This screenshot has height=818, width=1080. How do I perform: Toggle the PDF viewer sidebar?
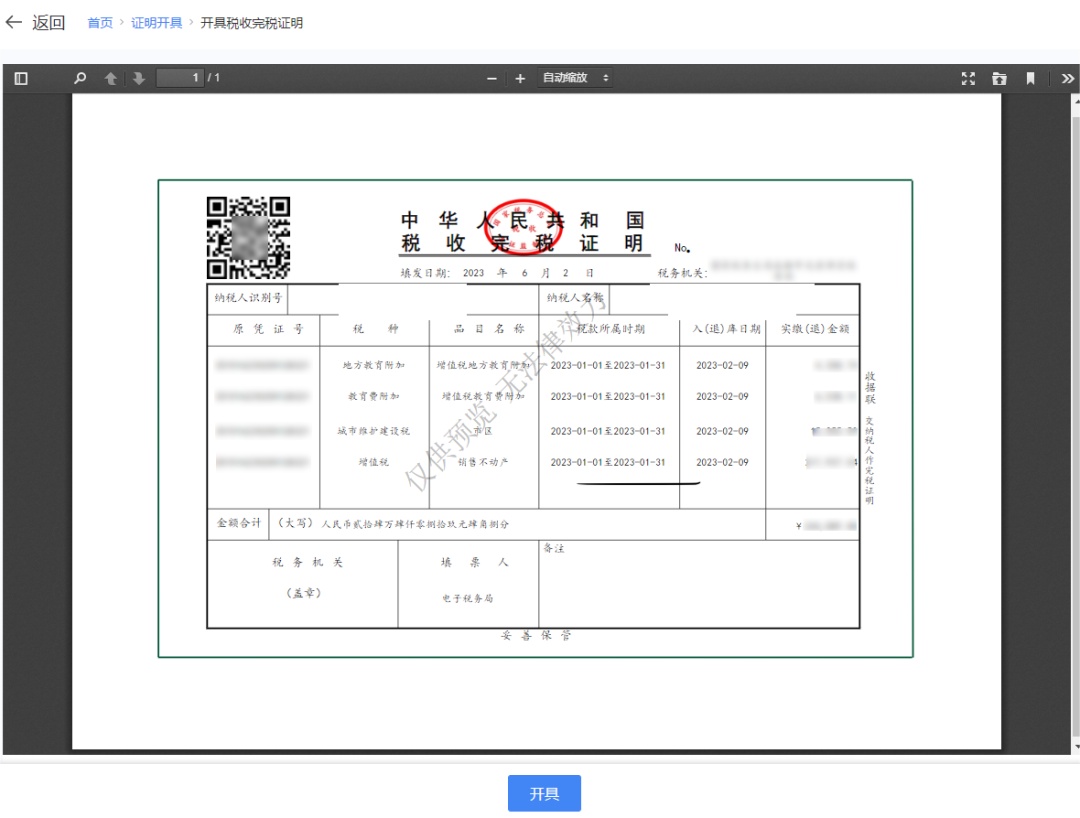pos(21,78)
